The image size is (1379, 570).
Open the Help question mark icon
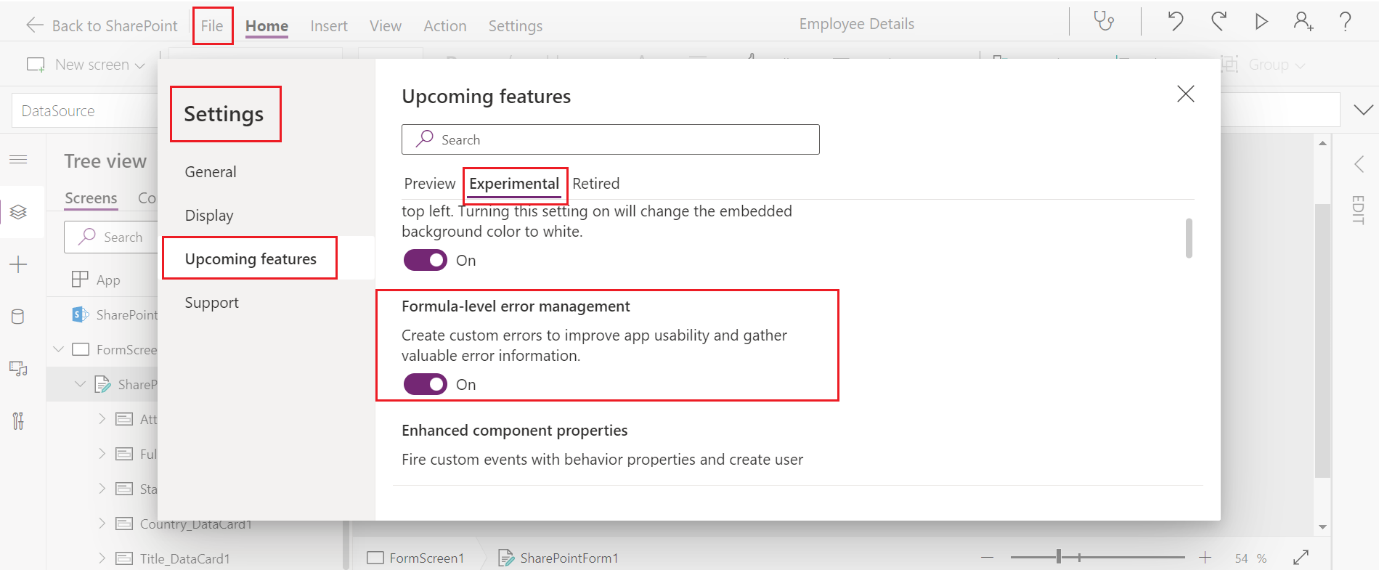click(x=1346, y=22)
